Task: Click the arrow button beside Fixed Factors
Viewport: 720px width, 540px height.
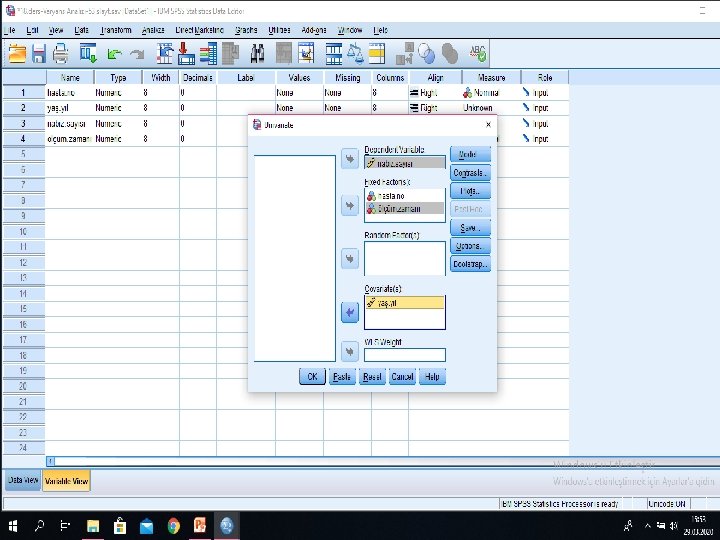Action: [x=350, y=205]
